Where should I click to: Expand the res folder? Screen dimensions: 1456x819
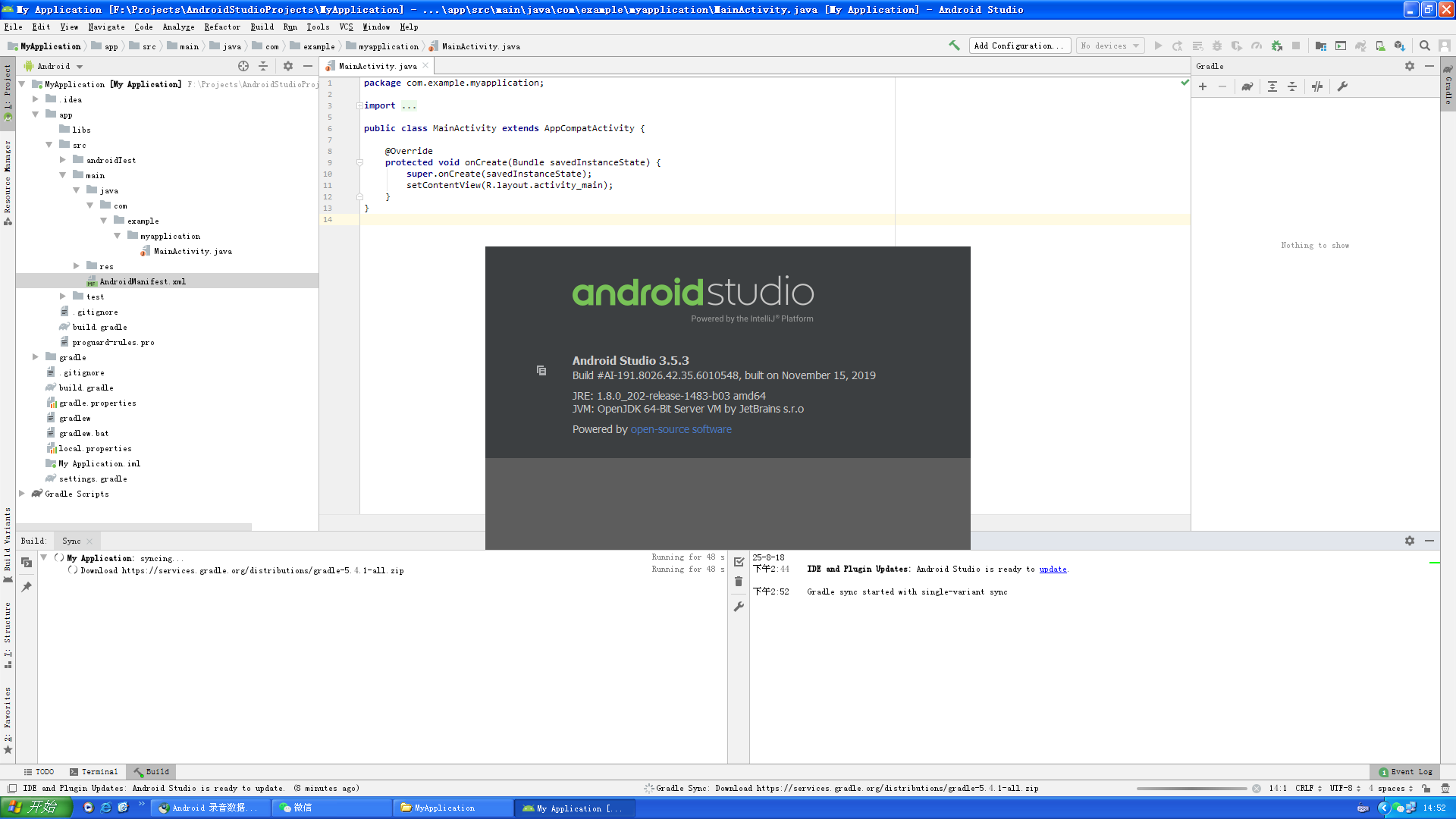[77, 265]
